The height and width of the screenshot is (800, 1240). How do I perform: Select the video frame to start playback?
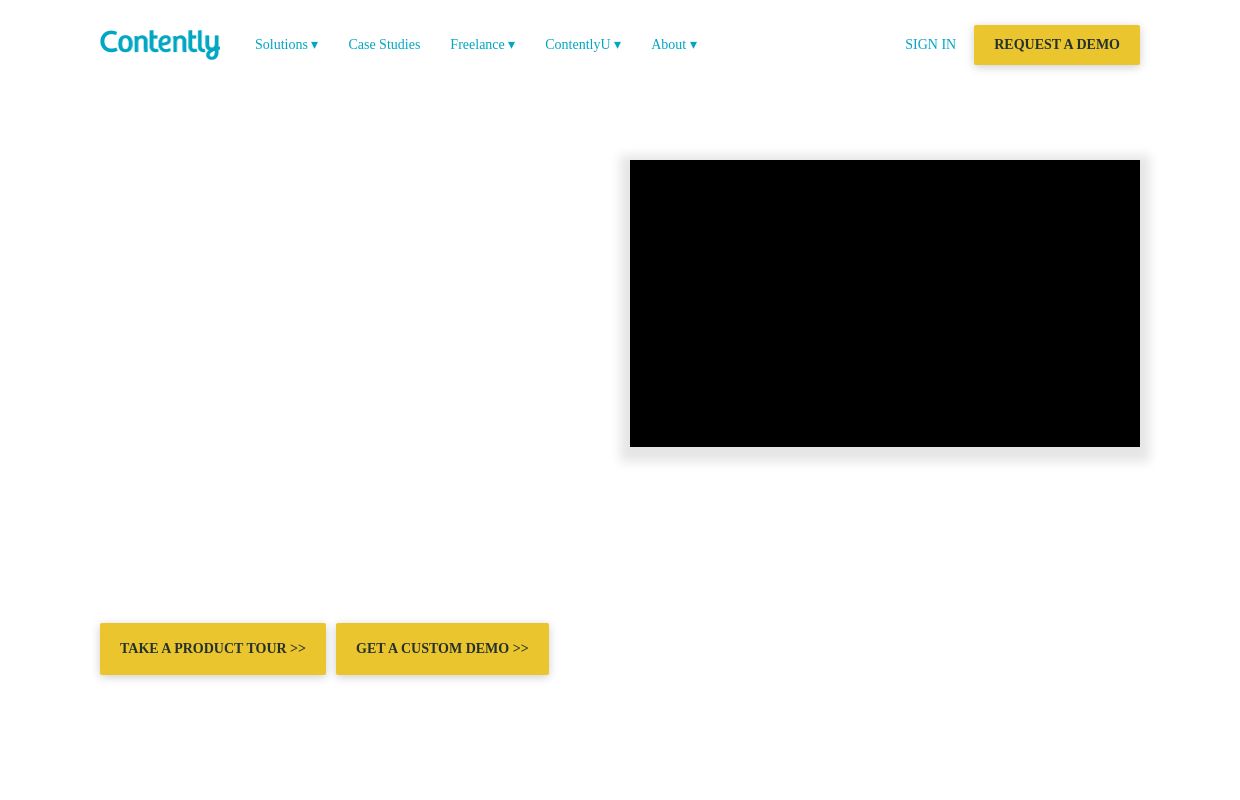(x=885, y=303)
